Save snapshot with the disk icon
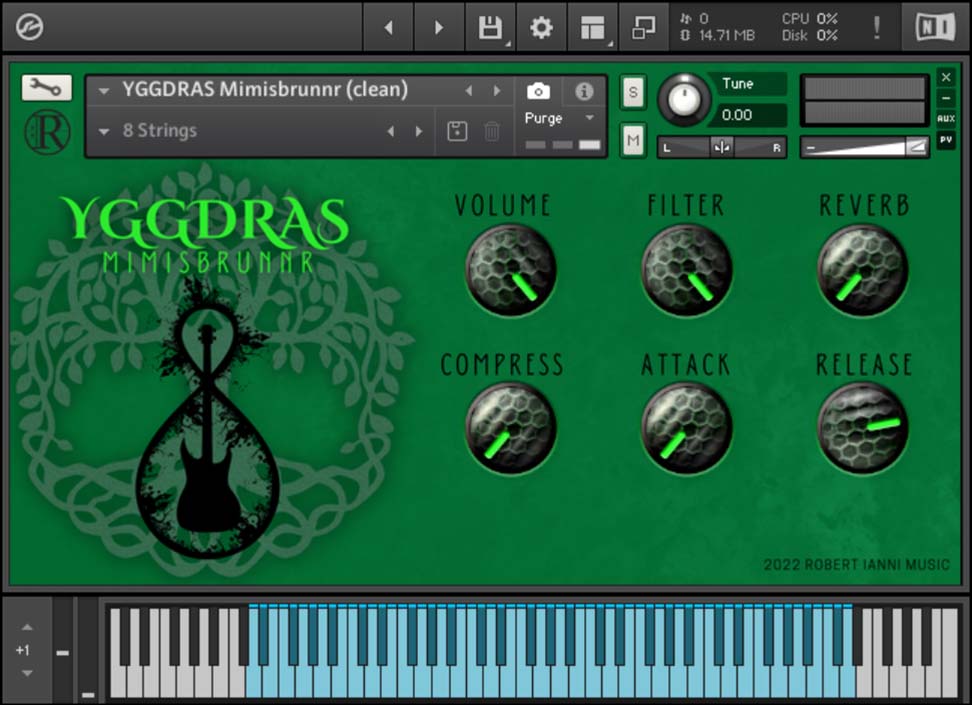The image size is (972, 705). tap(457, 131)
